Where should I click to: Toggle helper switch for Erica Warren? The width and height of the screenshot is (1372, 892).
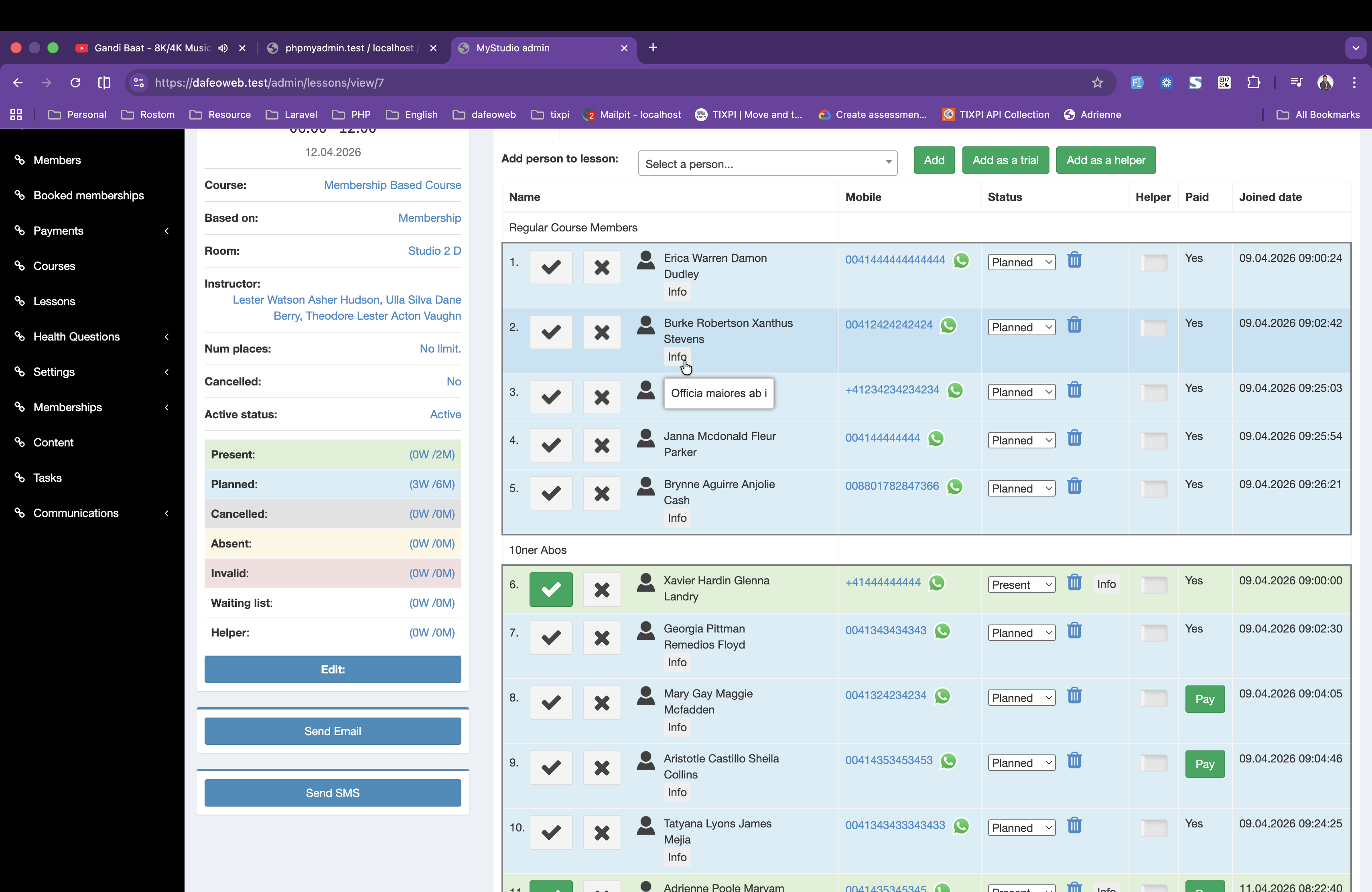pyautogui.click(x=1153, y=262)
